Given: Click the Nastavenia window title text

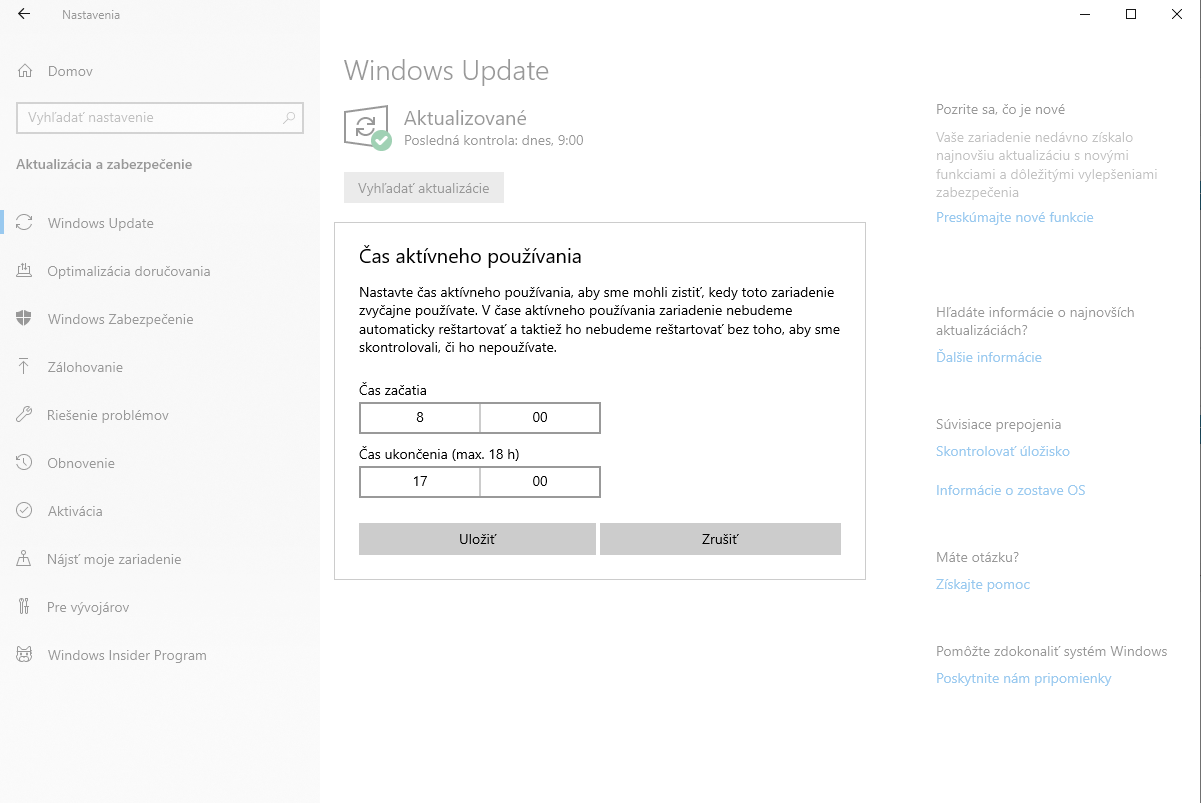Looking at the screenshot, I should click(91, 15).
